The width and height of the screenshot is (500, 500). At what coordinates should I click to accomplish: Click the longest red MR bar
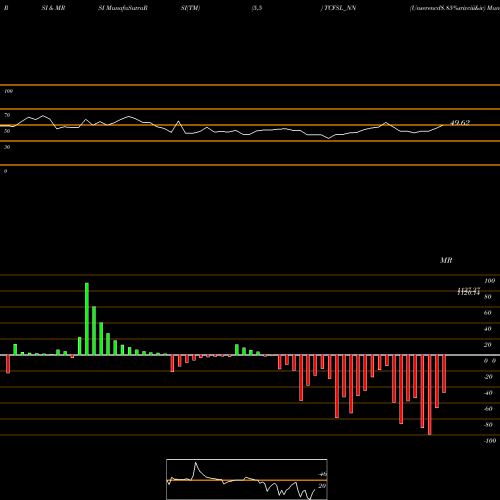tap(430, 395)
